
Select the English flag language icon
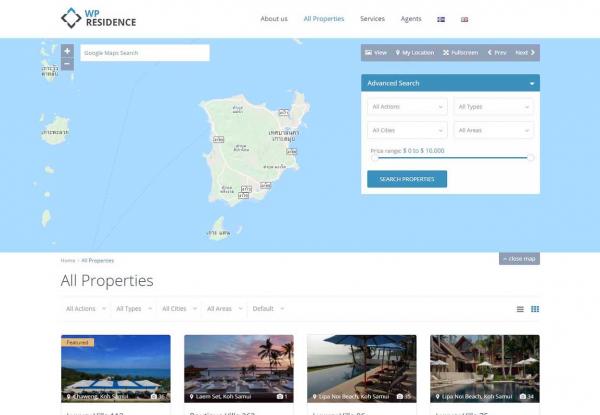click(x=464, y=19)
